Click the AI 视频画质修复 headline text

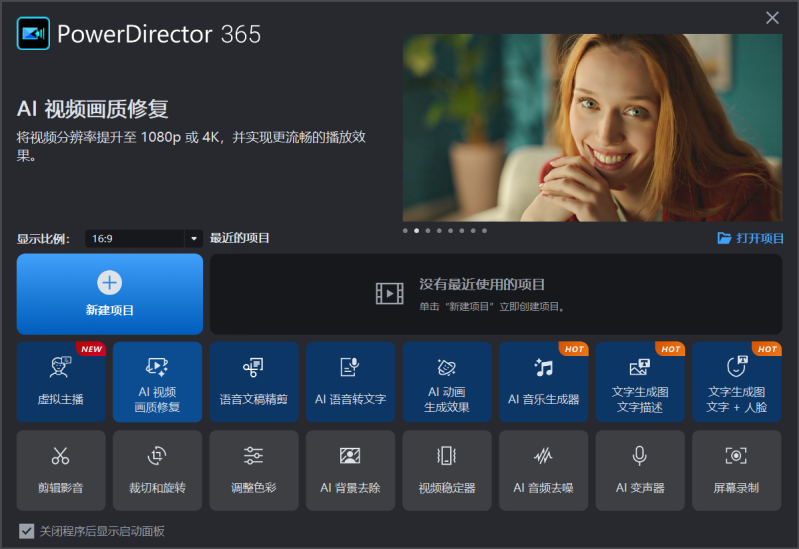92,109
